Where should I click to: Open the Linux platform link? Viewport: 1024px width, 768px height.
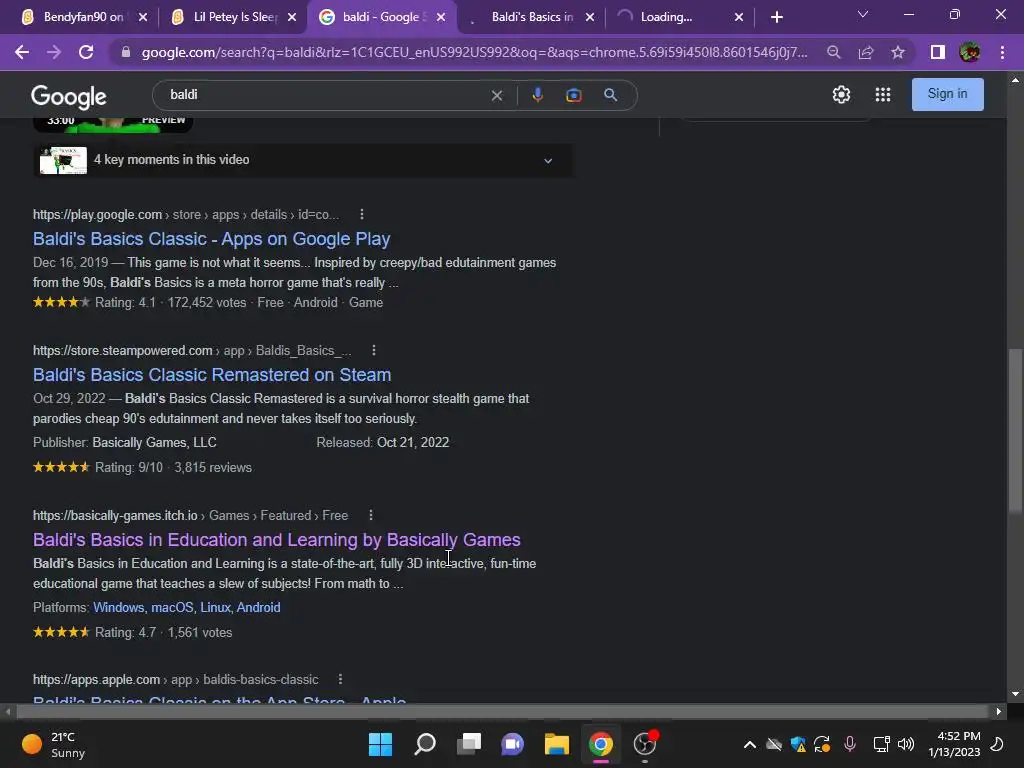215,607
